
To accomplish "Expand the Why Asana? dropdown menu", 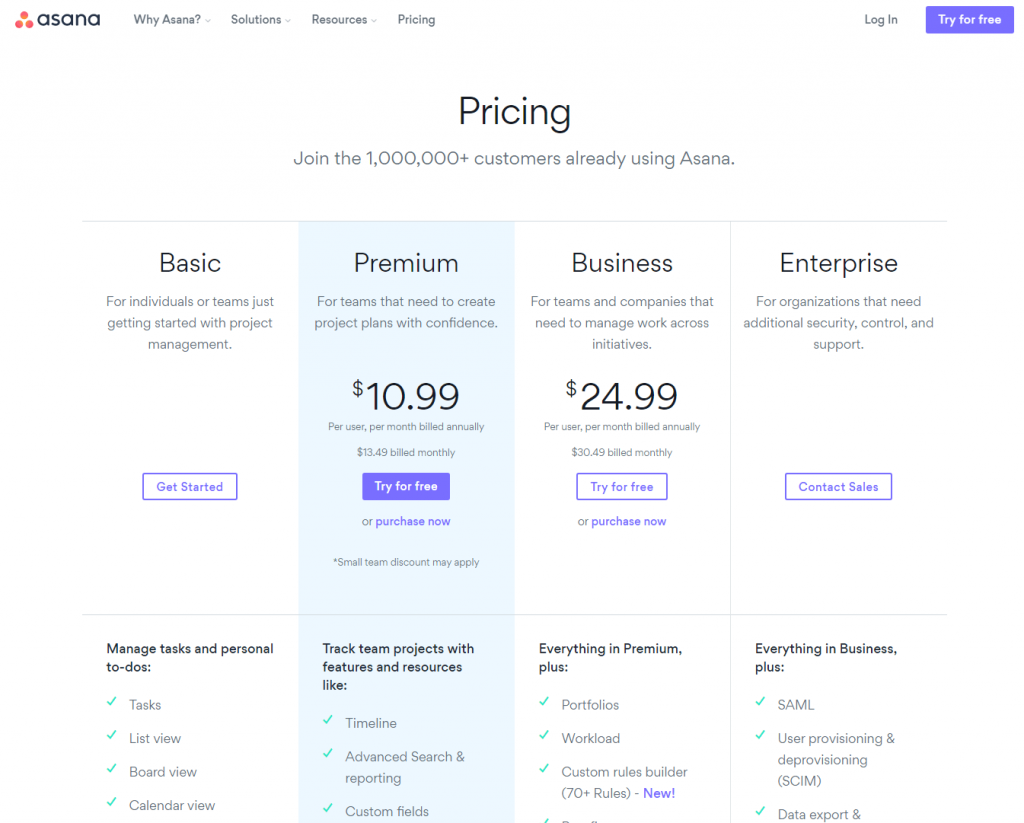I will pyautogui.click(x=172, y=20).
